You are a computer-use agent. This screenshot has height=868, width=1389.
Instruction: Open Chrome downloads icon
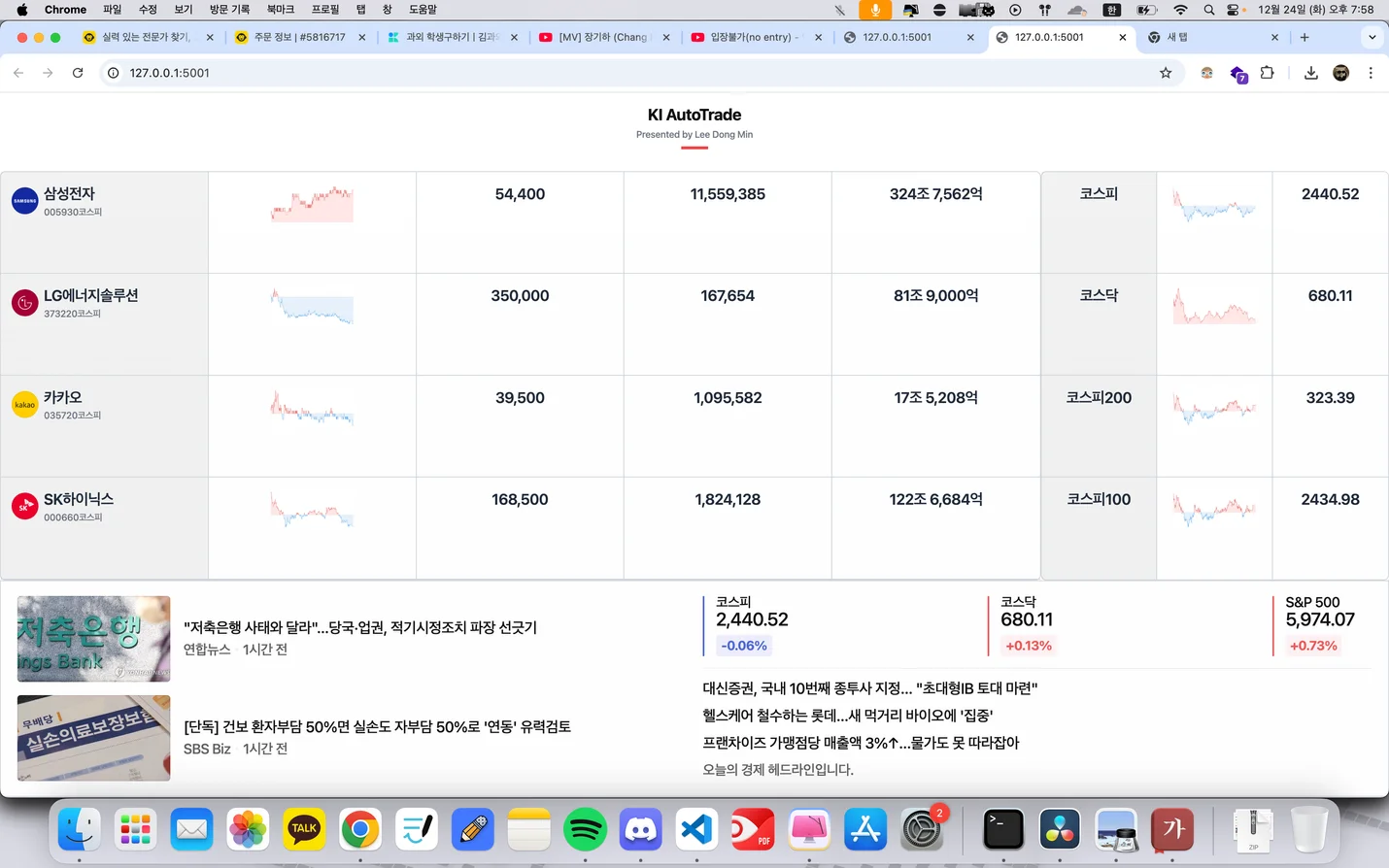click(1311, 73)
